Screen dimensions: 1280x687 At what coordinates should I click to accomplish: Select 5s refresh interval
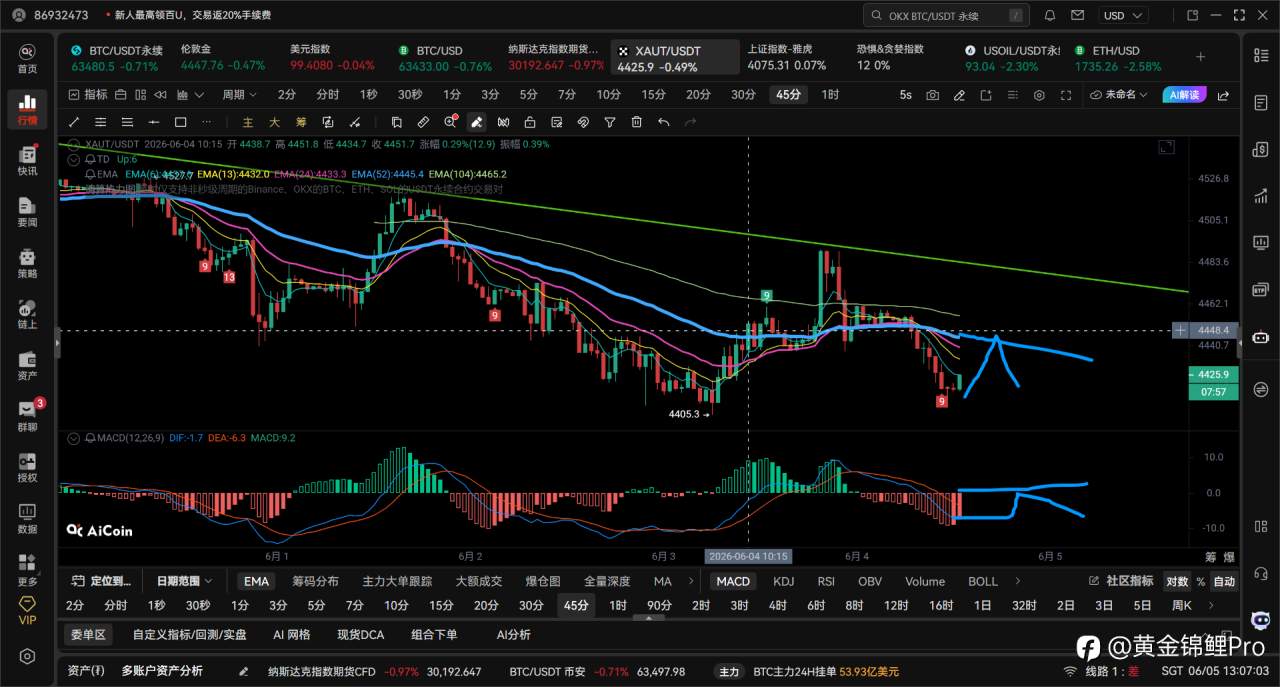click(x=905, y=95)
